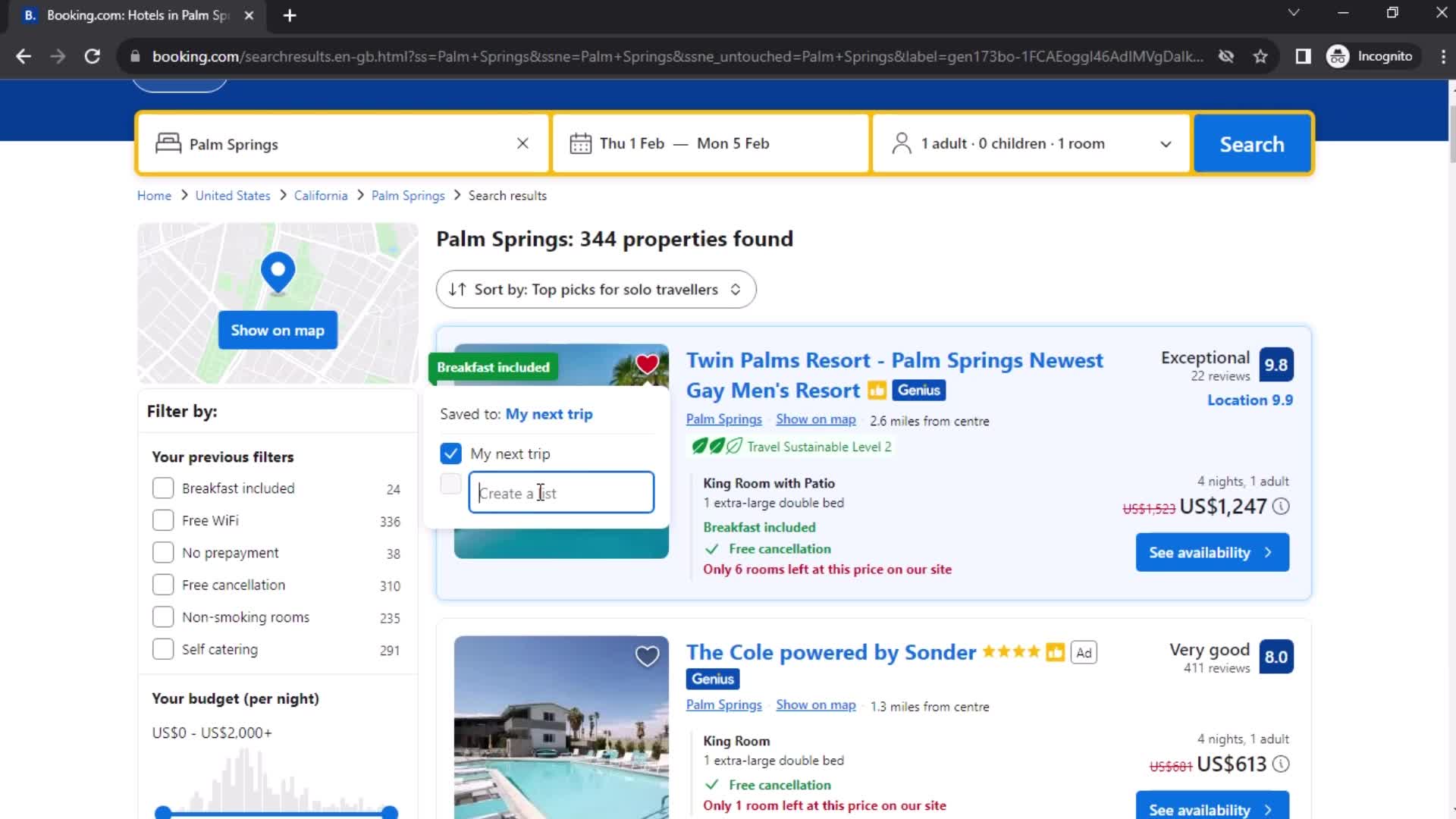Click the Palm Springs breadcrumb link
Viewport: 1456px width, 819px height.
(408, 195)
